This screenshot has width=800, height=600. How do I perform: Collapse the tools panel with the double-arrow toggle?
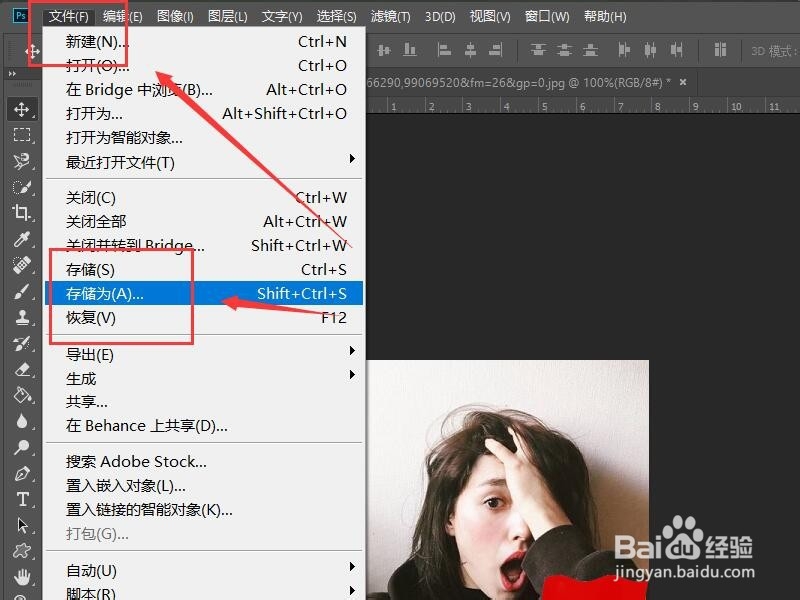[x=11, y=74]
